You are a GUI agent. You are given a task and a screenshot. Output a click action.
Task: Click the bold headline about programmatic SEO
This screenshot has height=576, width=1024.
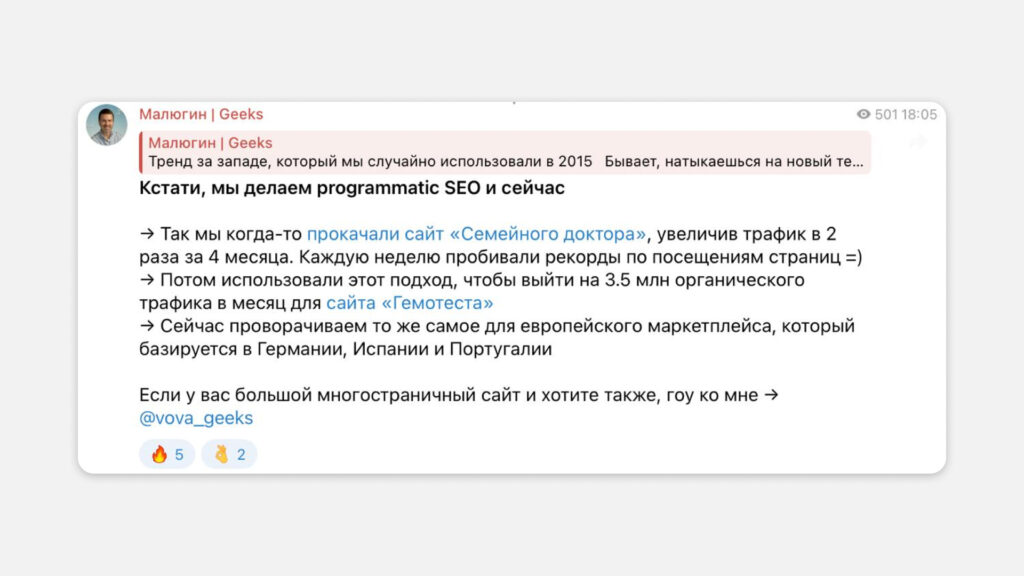point(352,188)
